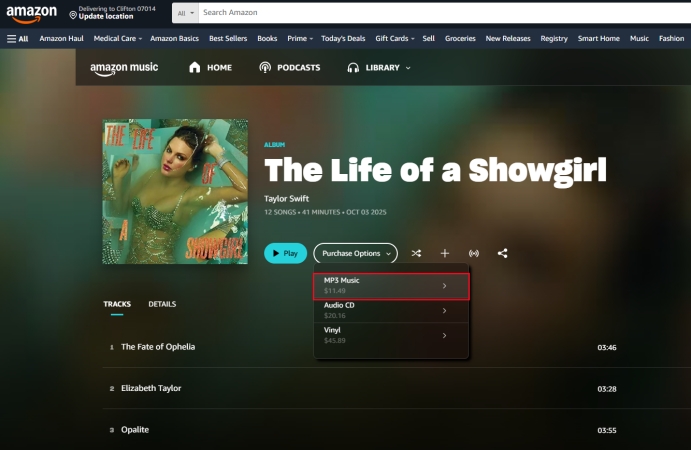
Task: Click Update location link
Action: (x=106, y=16)
